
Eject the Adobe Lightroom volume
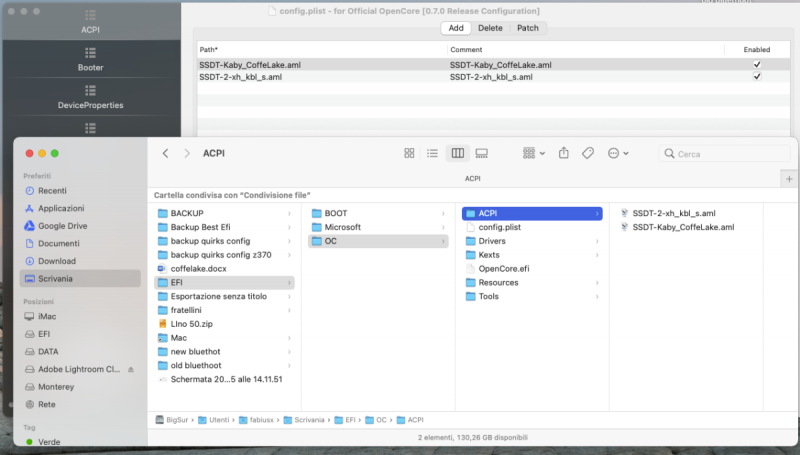click(x=131, y=369)
